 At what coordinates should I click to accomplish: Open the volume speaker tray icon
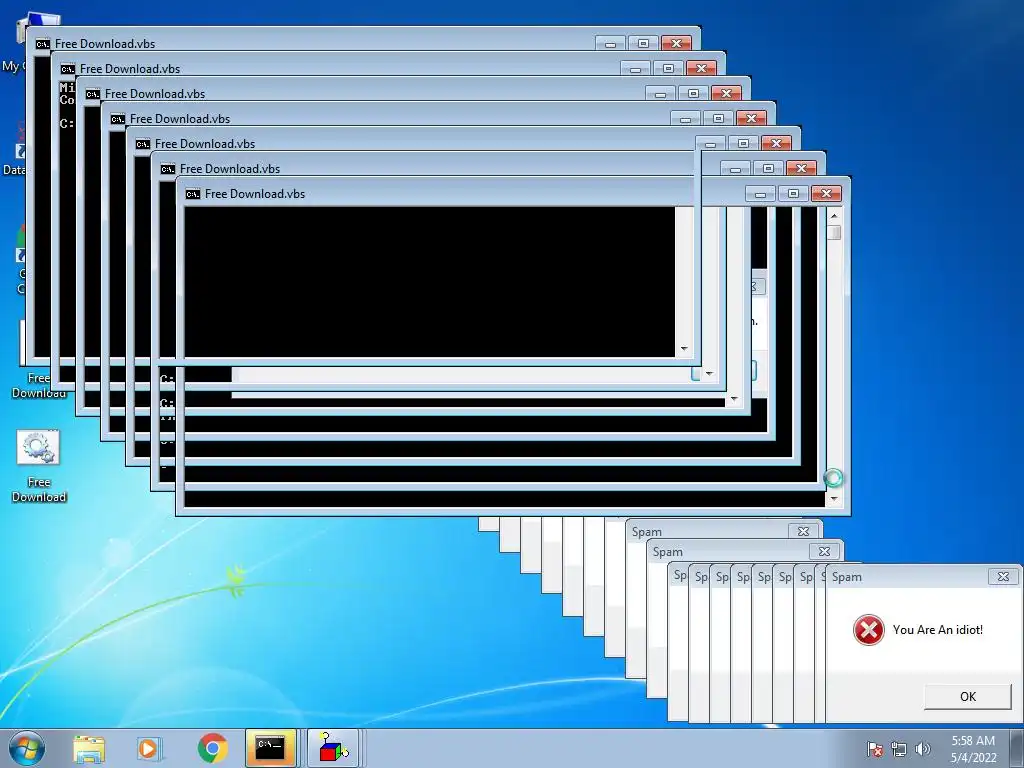click(922, 749)
